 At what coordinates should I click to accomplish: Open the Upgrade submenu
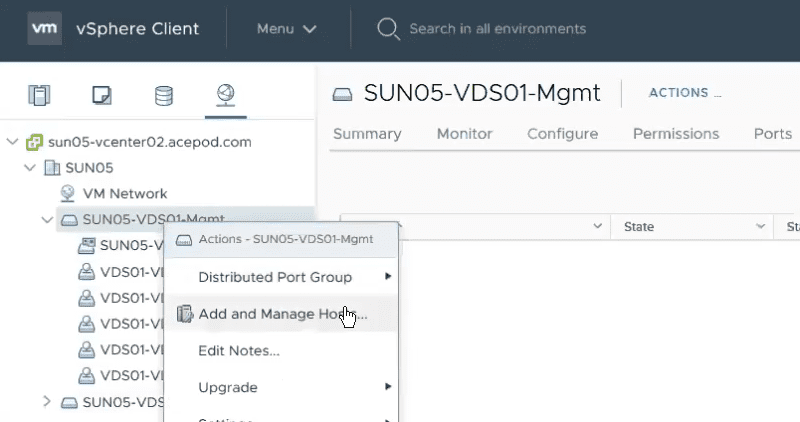coord(281,387)
